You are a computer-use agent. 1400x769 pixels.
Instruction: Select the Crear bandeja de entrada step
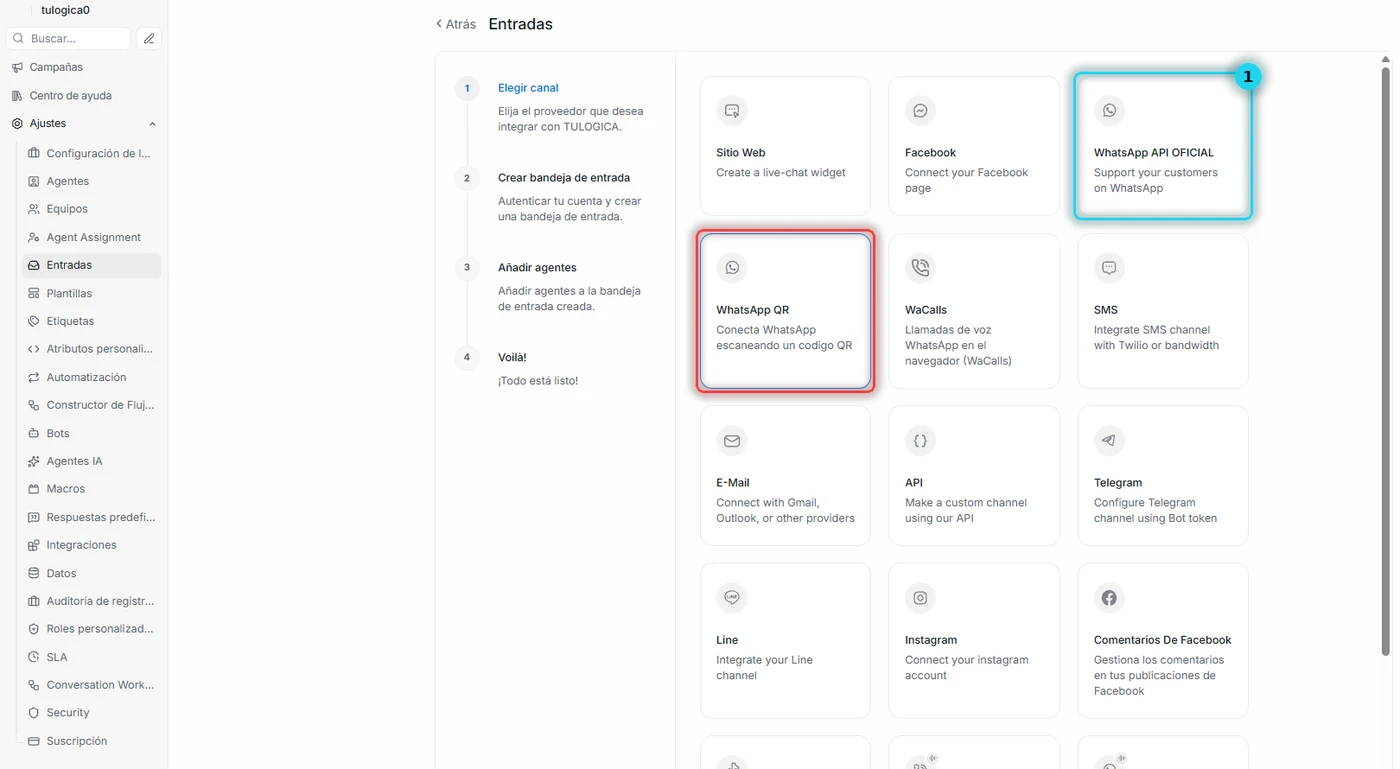[x=564, y=178]
